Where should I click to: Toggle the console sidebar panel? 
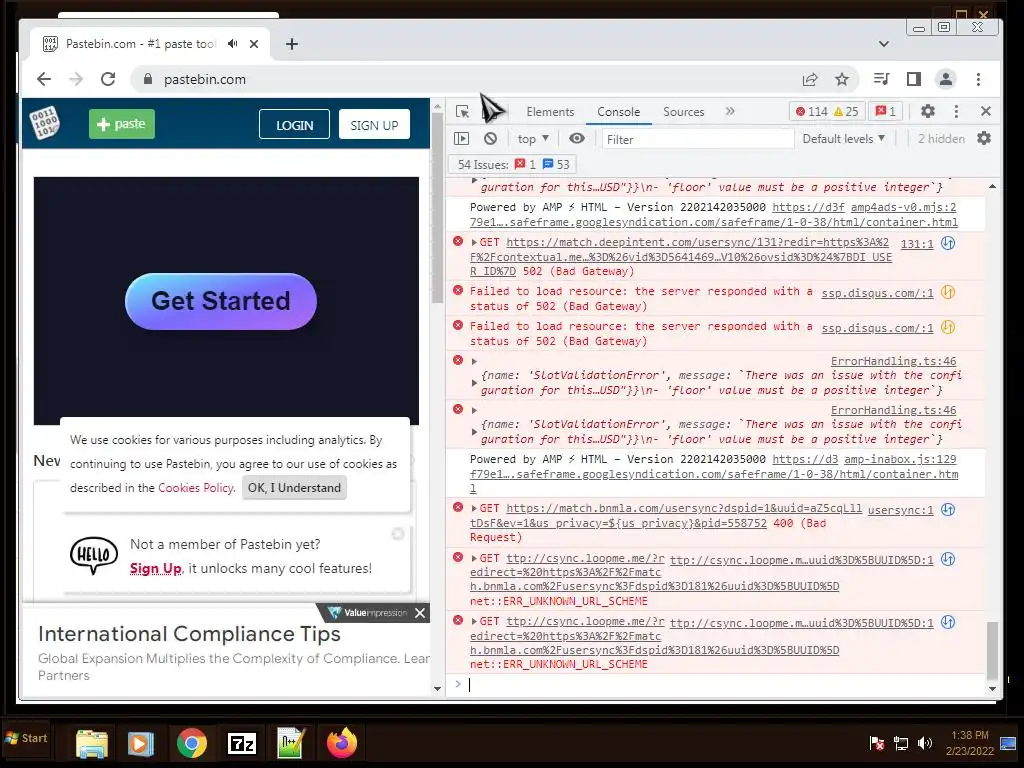coord(462,138)
